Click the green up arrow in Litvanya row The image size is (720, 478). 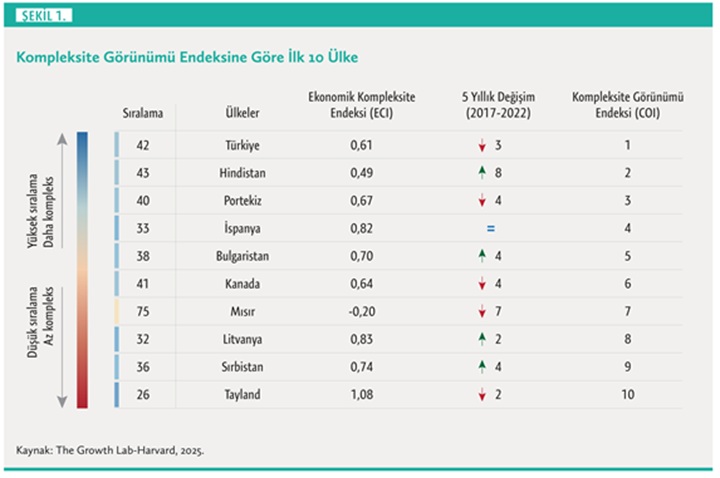(480, 339)
